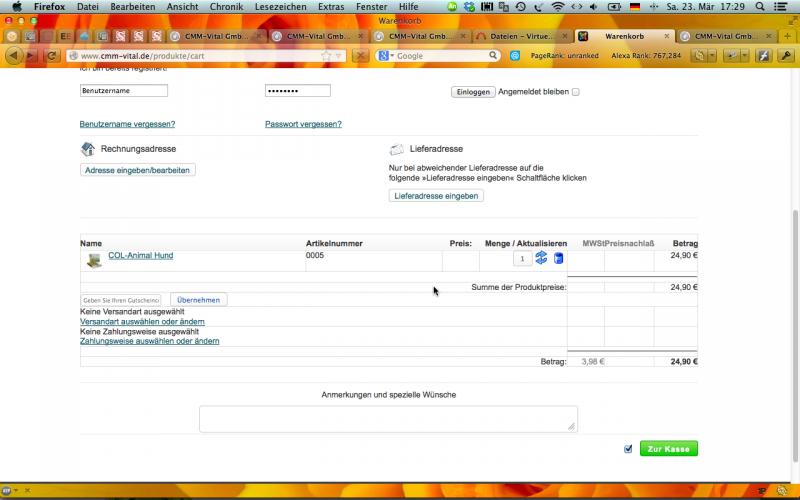Click the Lieferadresse eingeben button
The image size is (800, 500).
436,196
